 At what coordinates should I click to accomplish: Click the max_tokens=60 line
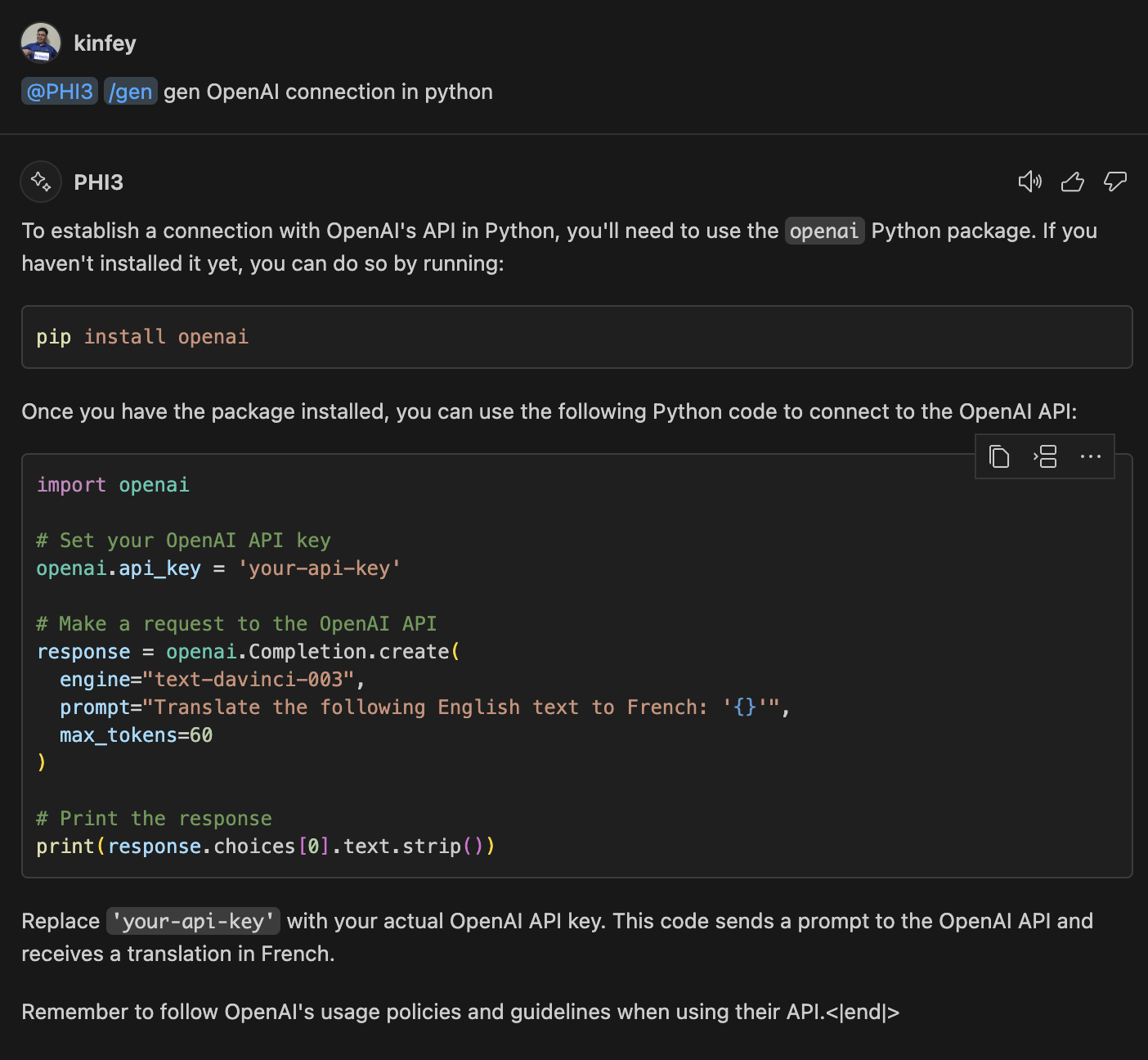(137, 735)
